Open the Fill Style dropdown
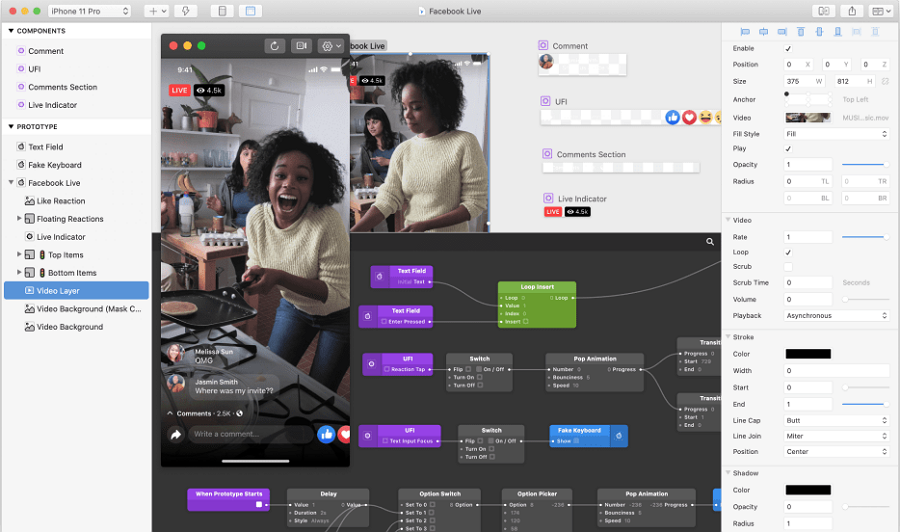 click(x=836, y=134)
